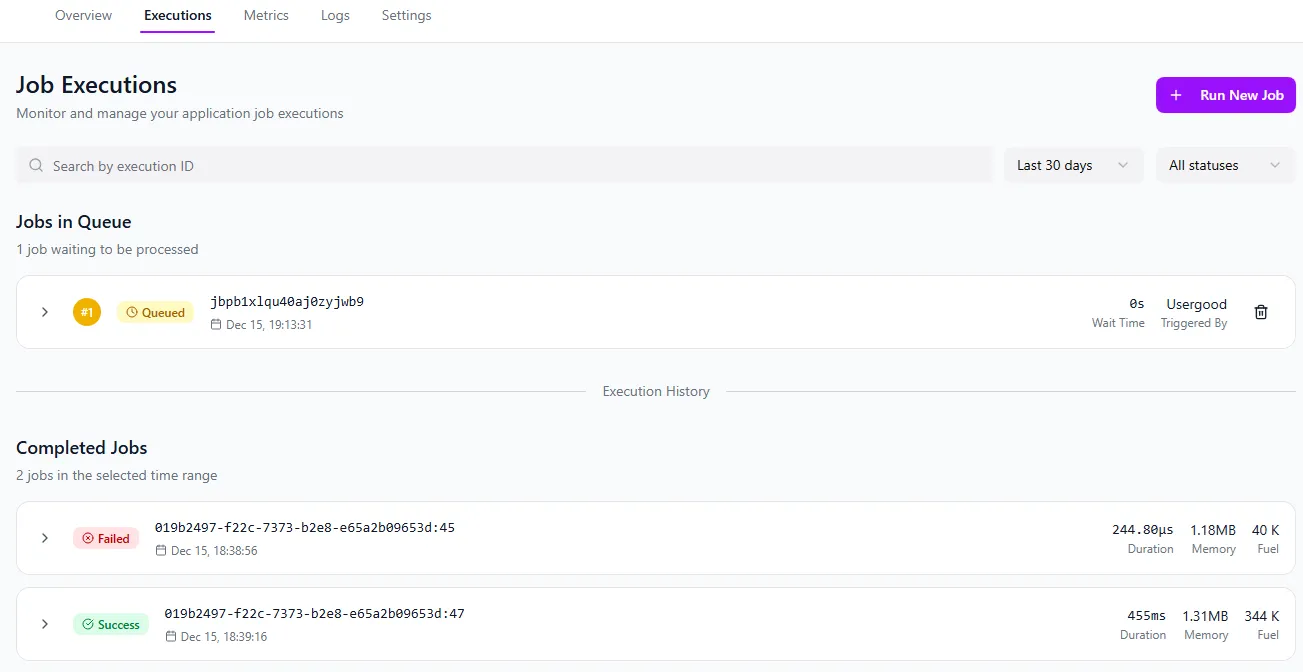Click the clock icon in the Queued badge
The width and height of the screenshot is (1303, 672).
pos(131,312)
